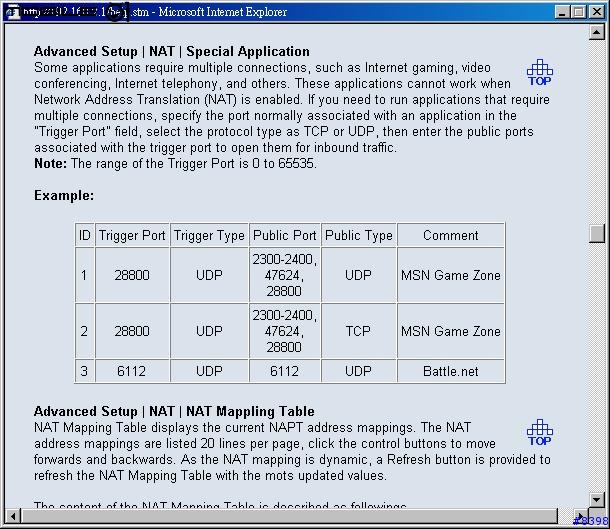Click the Special Application section heading
Image resolution: width=610 pixels, height=529 pixels.
172,51
